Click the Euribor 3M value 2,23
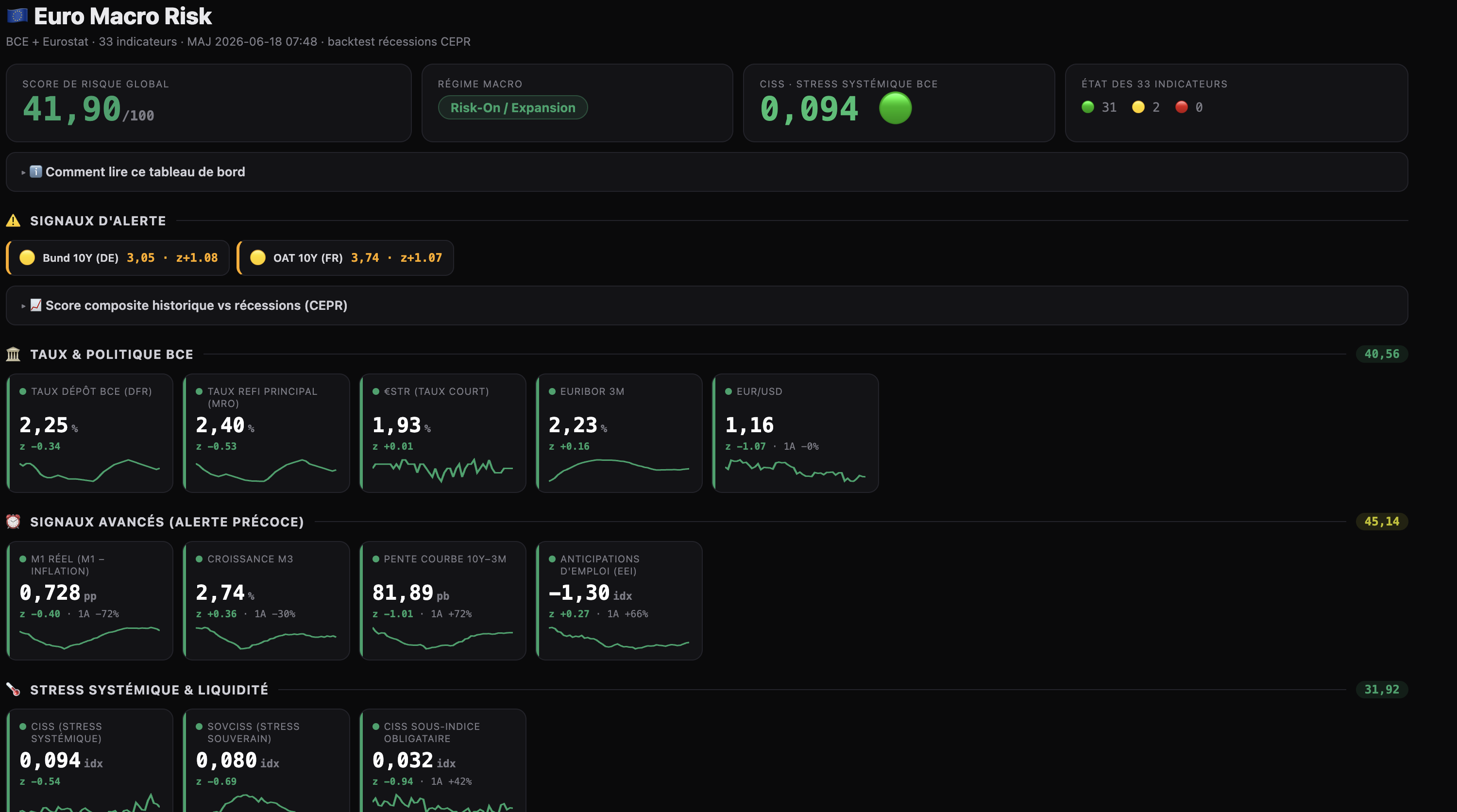 tap(573, 425)
